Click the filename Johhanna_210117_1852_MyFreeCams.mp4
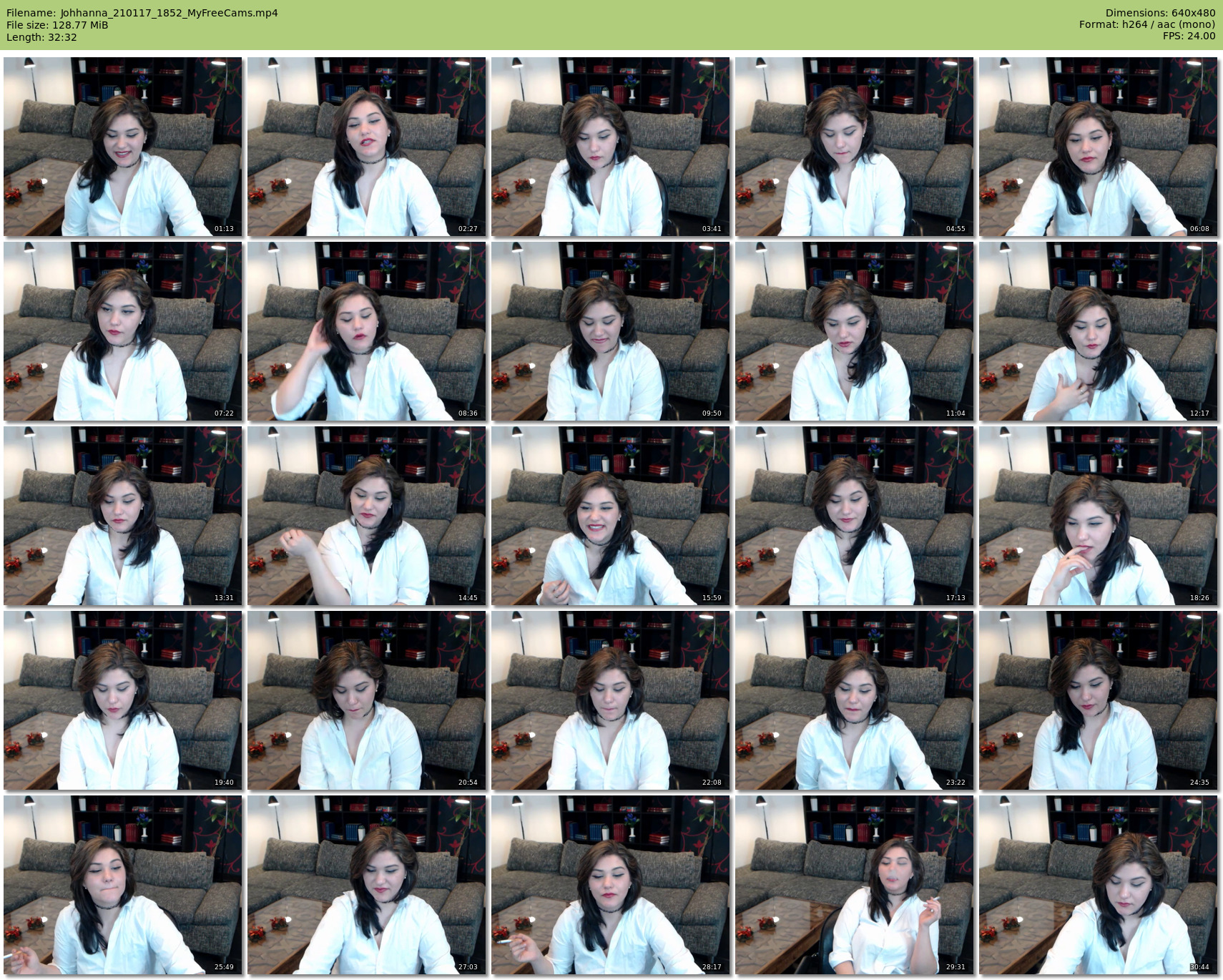This screenshot has width=1223, height=980. 170,13
